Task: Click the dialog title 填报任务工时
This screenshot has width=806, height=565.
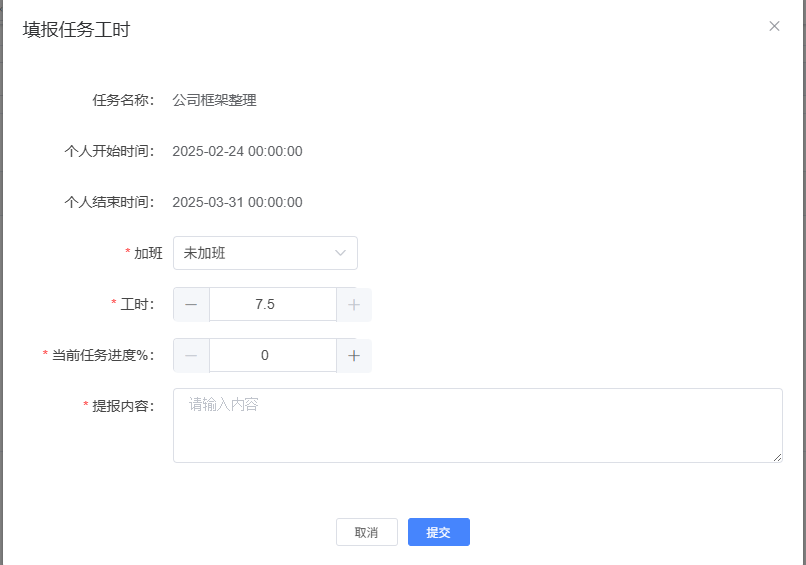Action: (76, 30)
